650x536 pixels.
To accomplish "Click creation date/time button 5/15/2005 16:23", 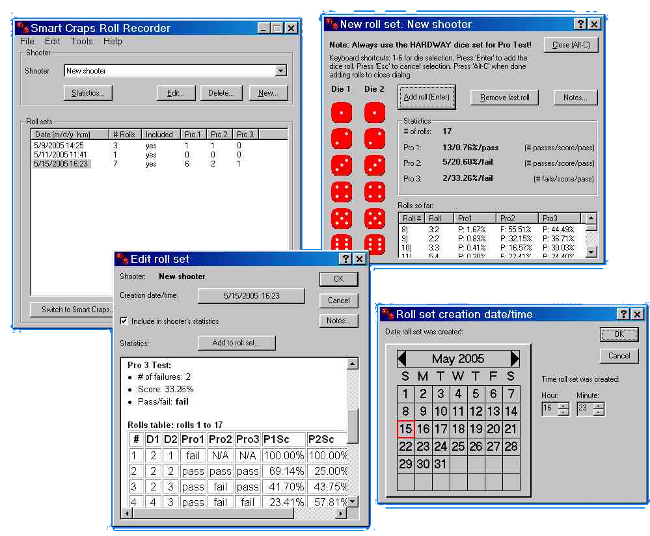I will (x=251, y=296).
